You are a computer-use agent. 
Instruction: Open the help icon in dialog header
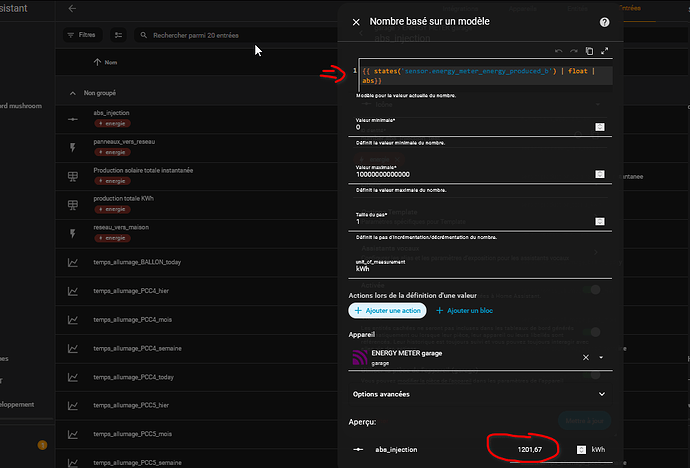(x=604, y=22)
